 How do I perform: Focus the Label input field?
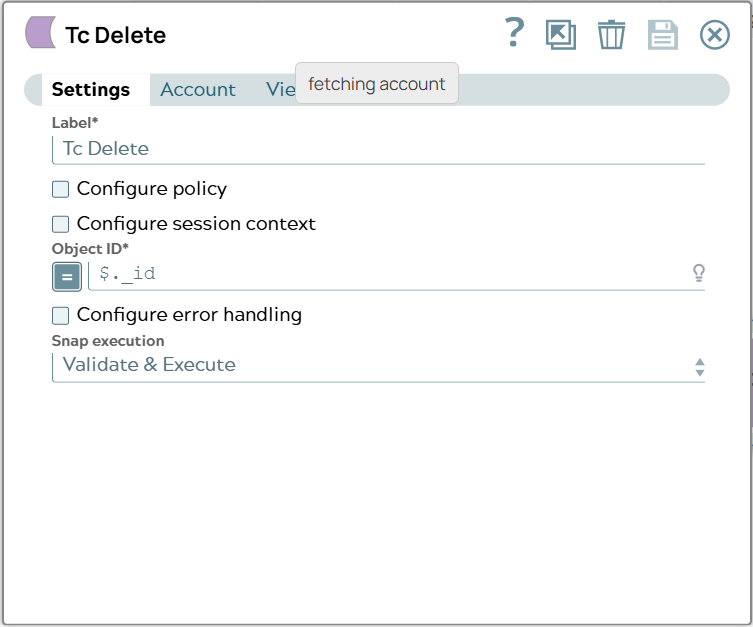[x=378, y=149]
